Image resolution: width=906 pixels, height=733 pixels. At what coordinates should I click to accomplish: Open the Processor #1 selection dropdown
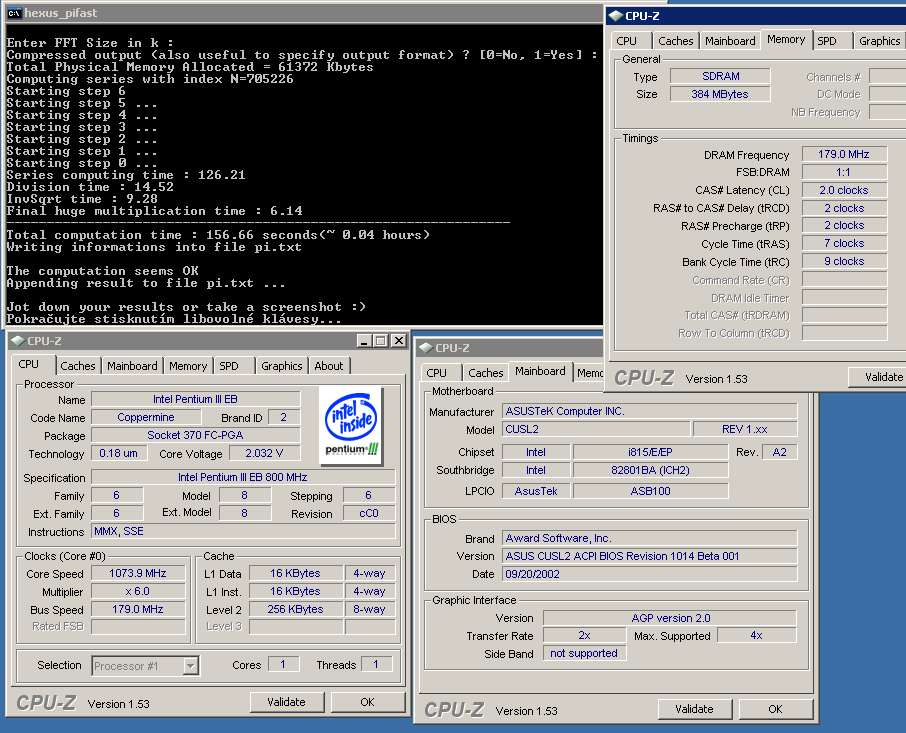(x=190, y=665)
